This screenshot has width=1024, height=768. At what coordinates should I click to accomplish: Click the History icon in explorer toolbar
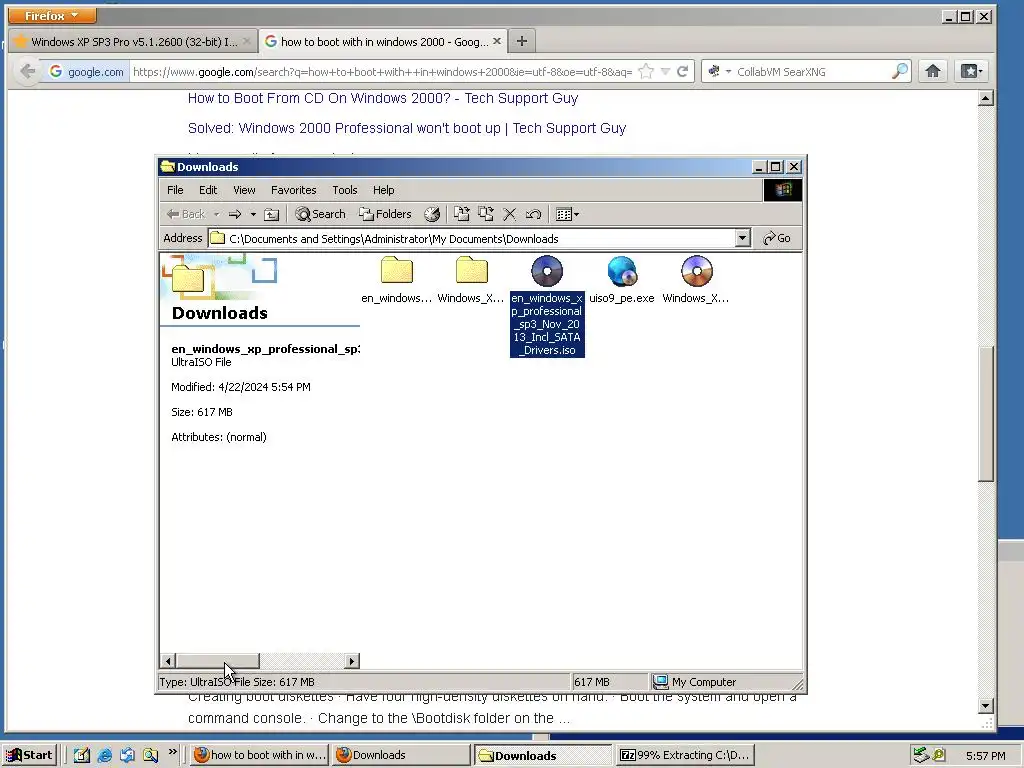pos(432,214)
